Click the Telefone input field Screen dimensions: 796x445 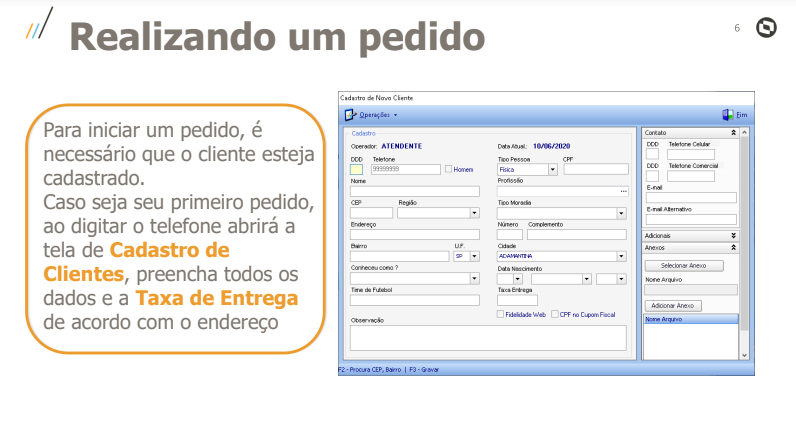(406, 169)
